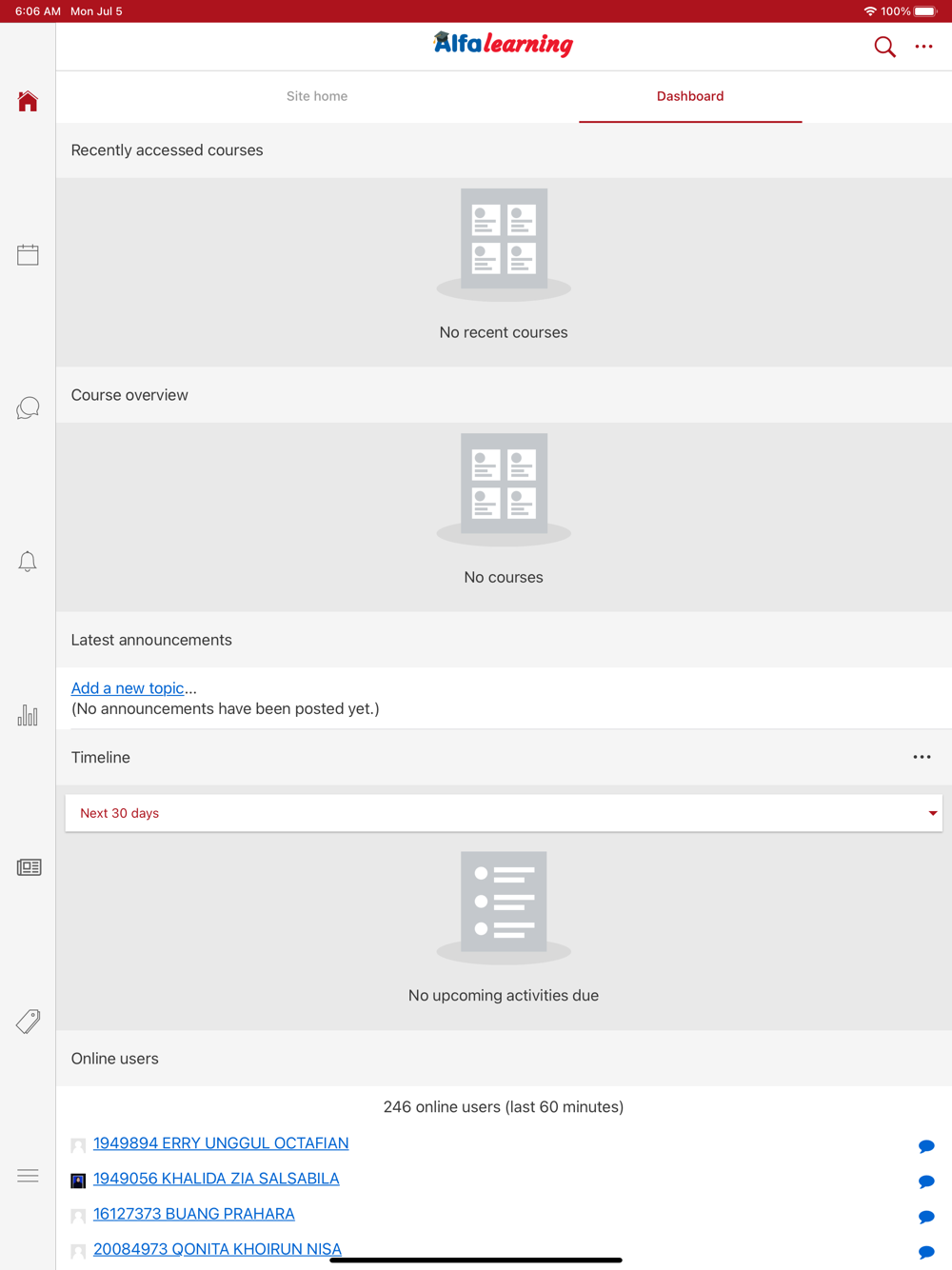
Task: Tap the No upcoming activities due text
Action: tap(504, 995)
